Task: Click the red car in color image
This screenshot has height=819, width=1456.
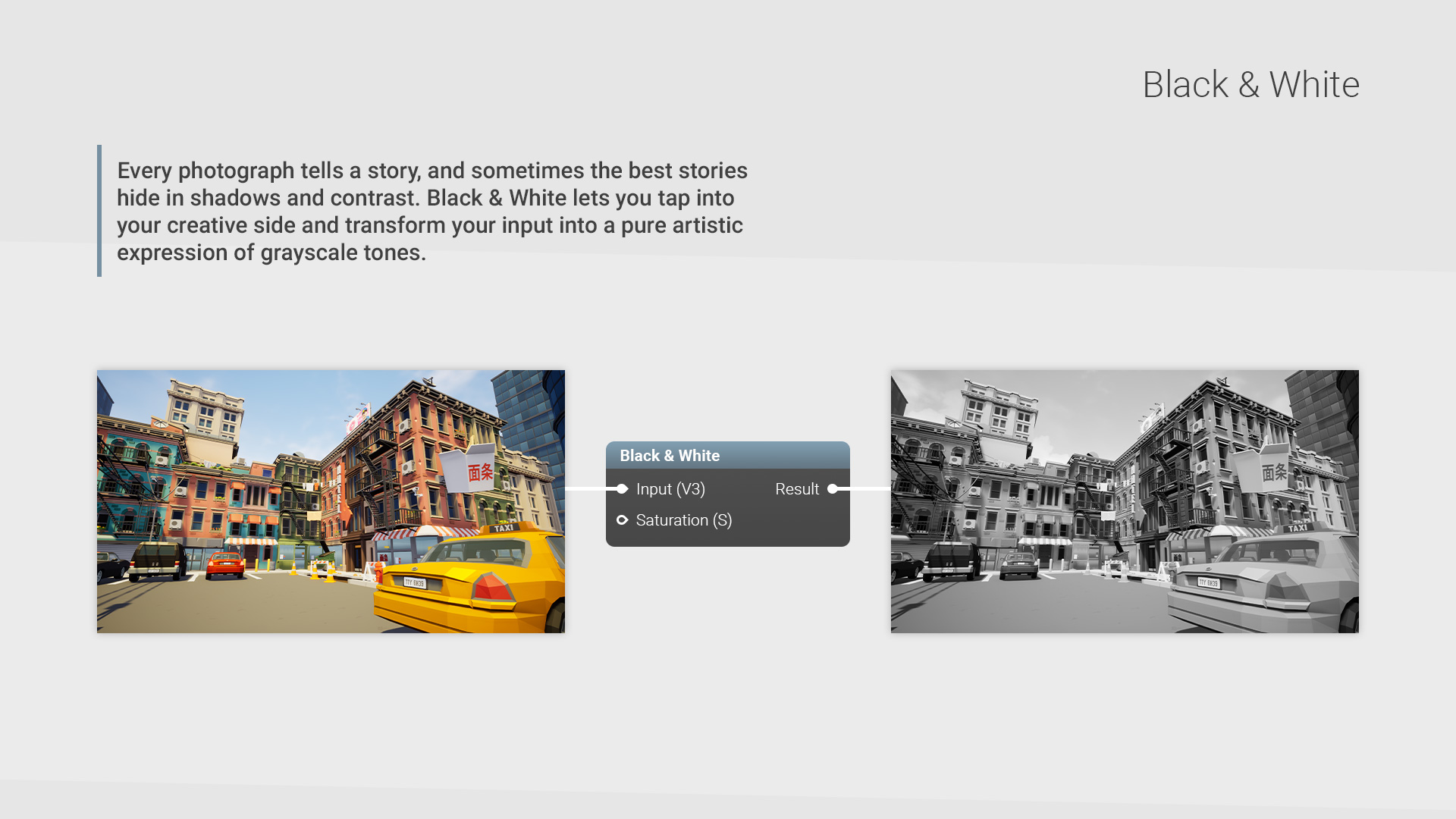Action: click(225, 566)
